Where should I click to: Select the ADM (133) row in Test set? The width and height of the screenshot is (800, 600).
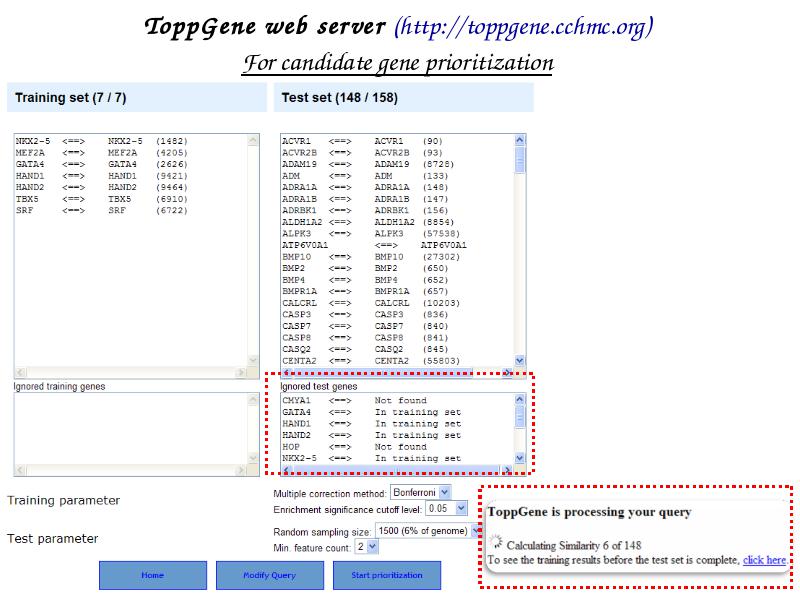tap(365, 176)
